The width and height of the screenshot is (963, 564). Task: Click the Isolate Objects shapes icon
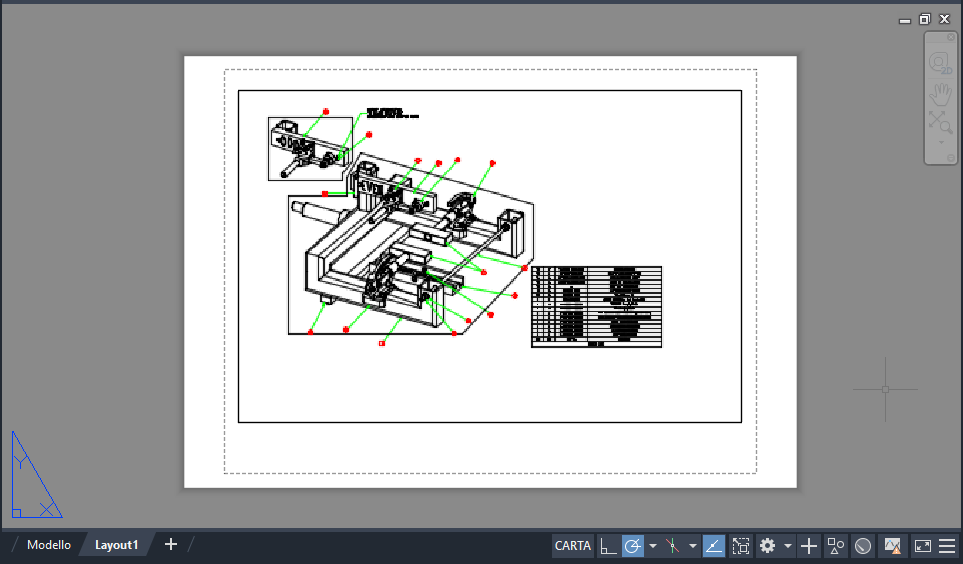point(835,546)
